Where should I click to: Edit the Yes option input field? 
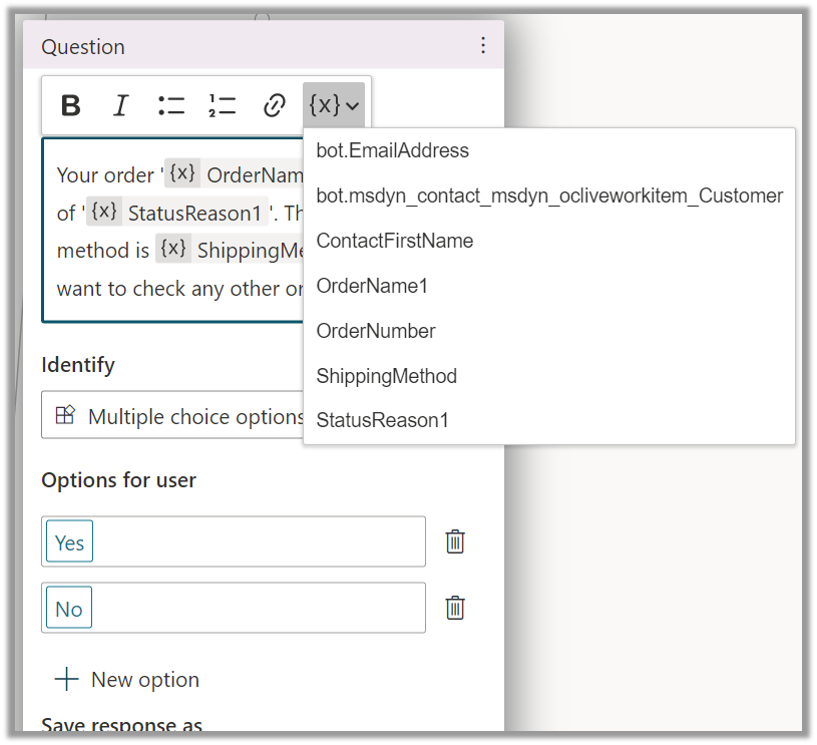[x=250, y=541]
